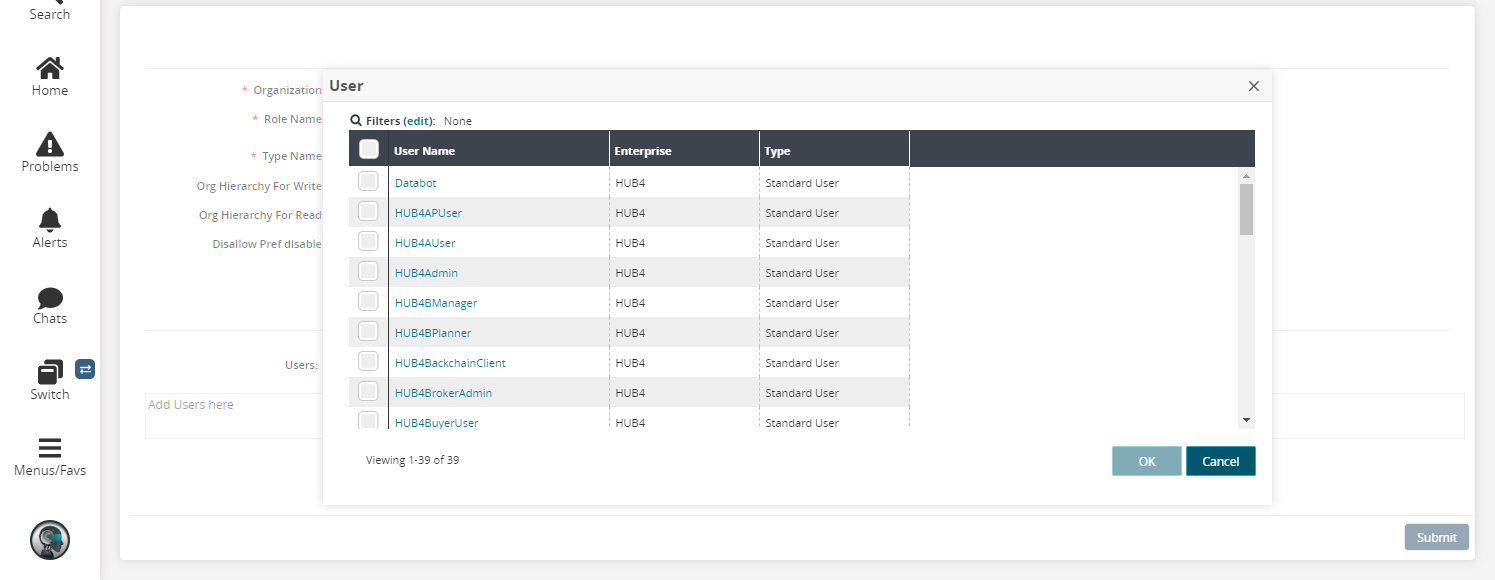1495x580 pixels.
Task: Open the Alerts bell icon
Action: coord(49,220)
